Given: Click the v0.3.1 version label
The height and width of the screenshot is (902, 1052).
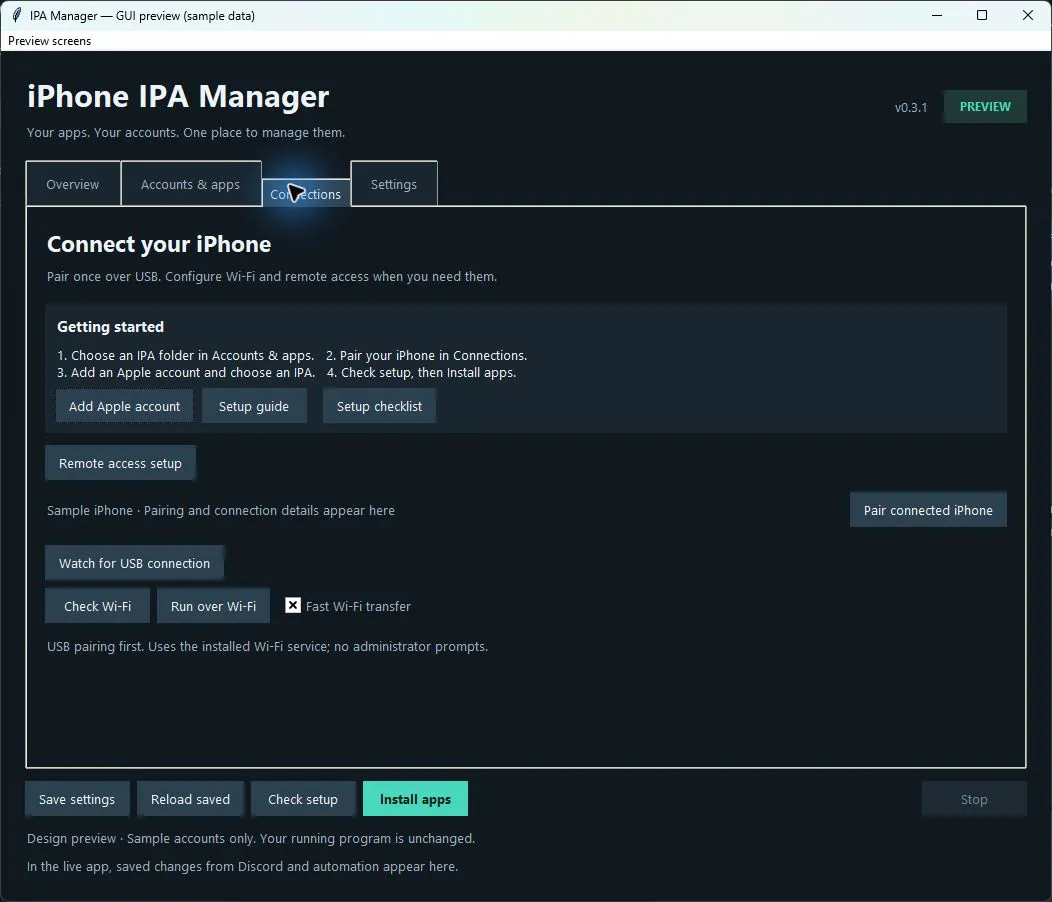Looking at the screenshot, I should pos(911,107).
